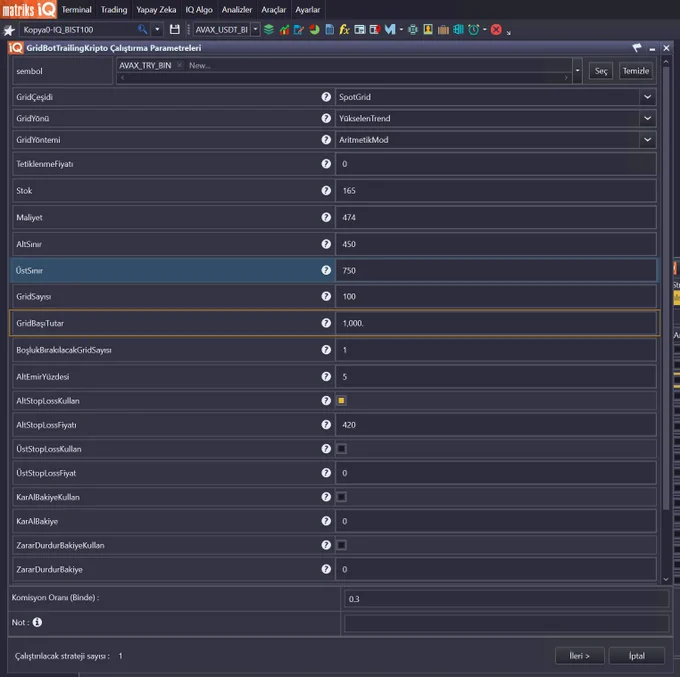Show help for GridSayısı parameter

[326, 296]
